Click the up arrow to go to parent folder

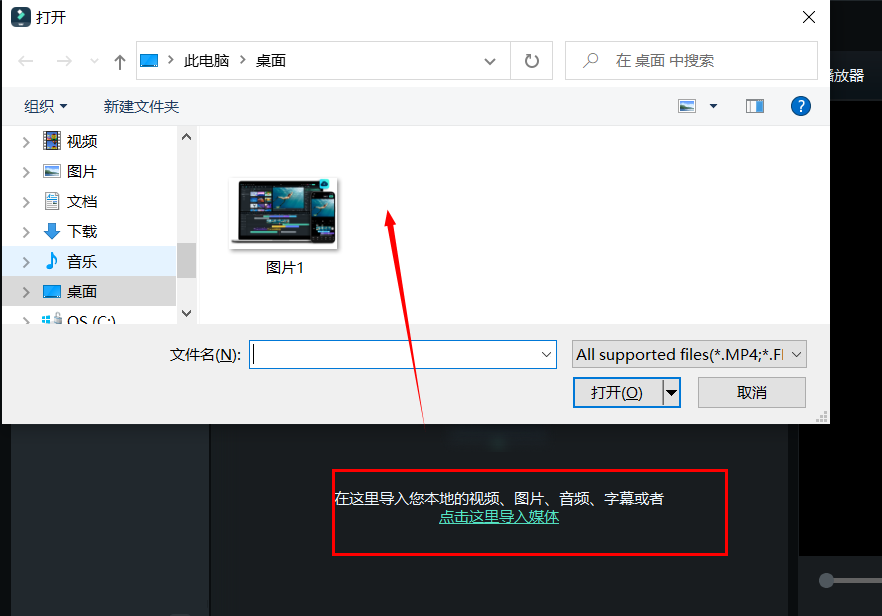click(x=119, y=60)
